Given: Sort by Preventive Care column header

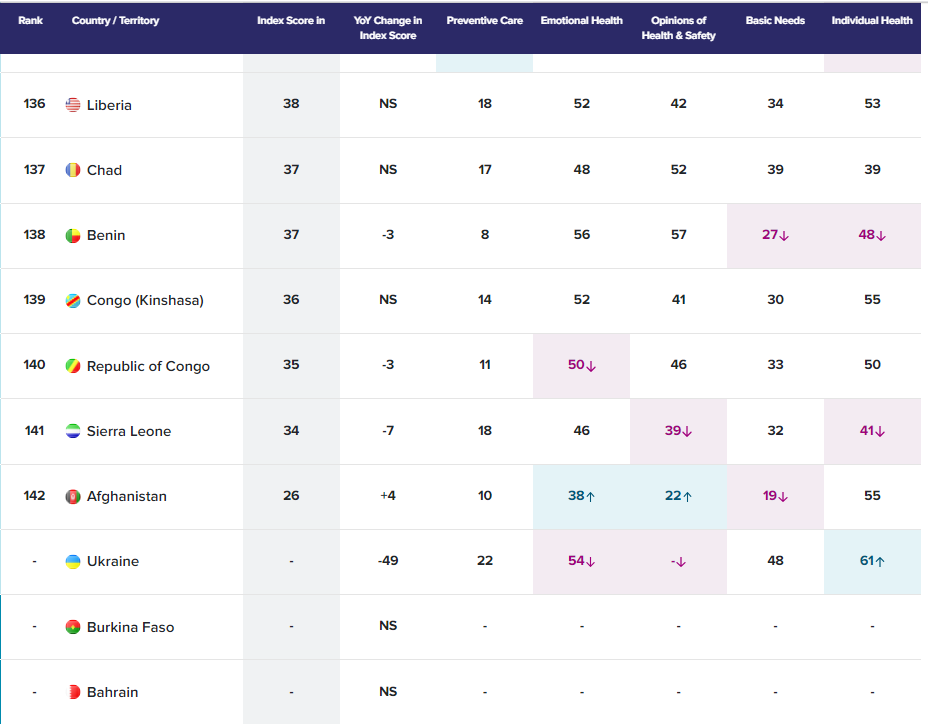Looking at the screenshot, I should (x=484, y=21).
